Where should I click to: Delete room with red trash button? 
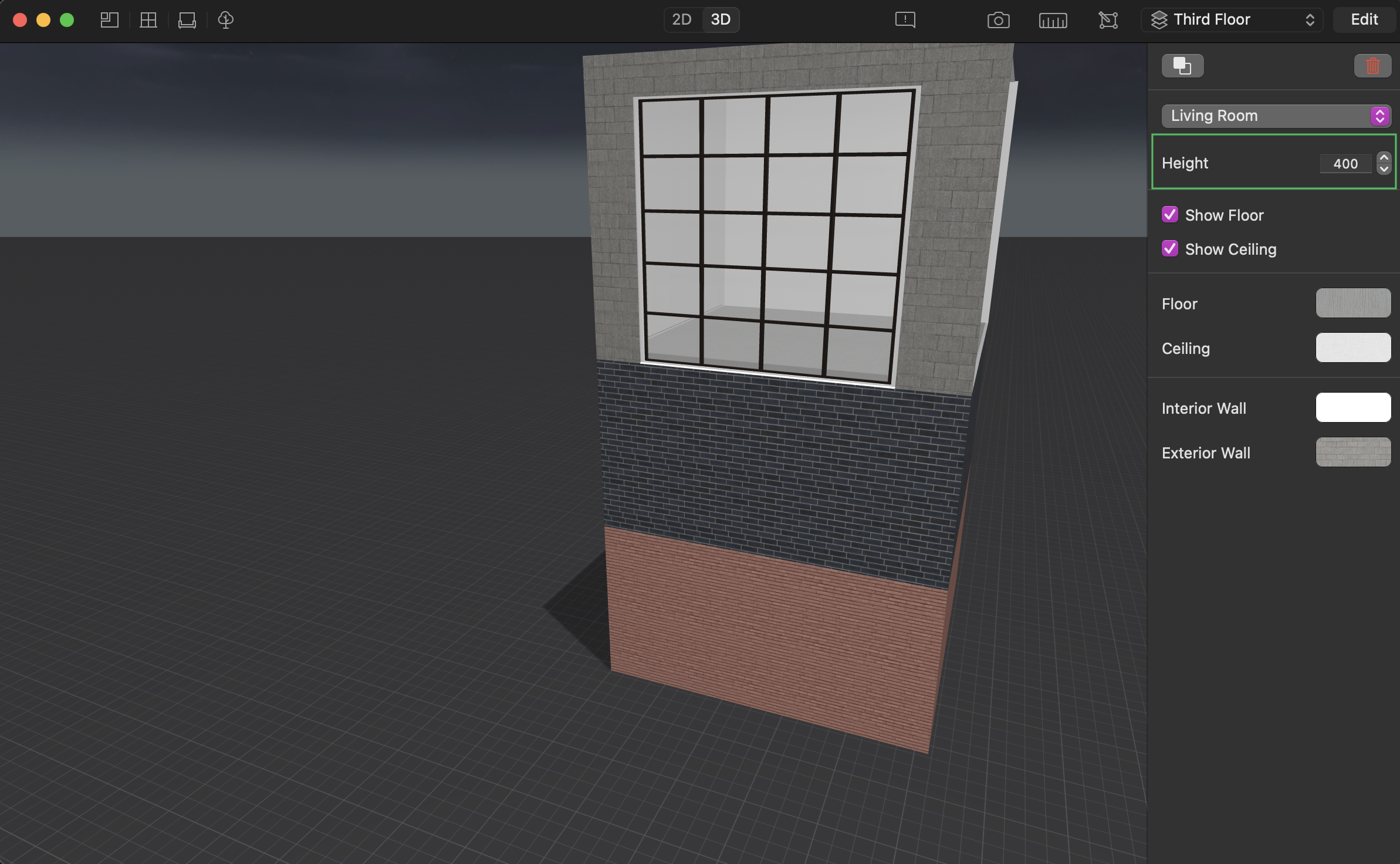pos(1372,66)
